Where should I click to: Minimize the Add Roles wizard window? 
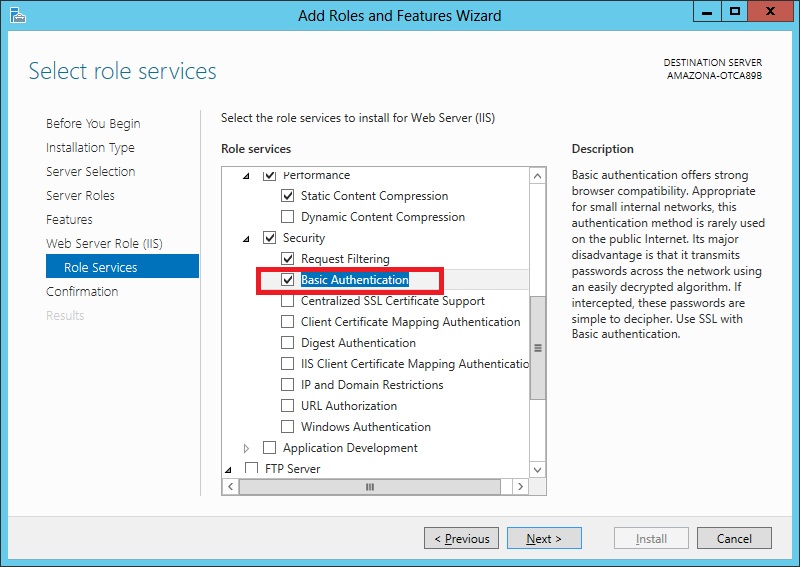(707, 12)
